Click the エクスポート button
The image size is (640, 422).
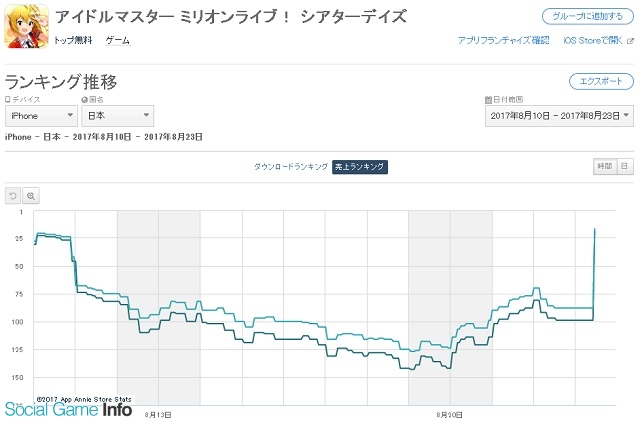tap(601, 81)
